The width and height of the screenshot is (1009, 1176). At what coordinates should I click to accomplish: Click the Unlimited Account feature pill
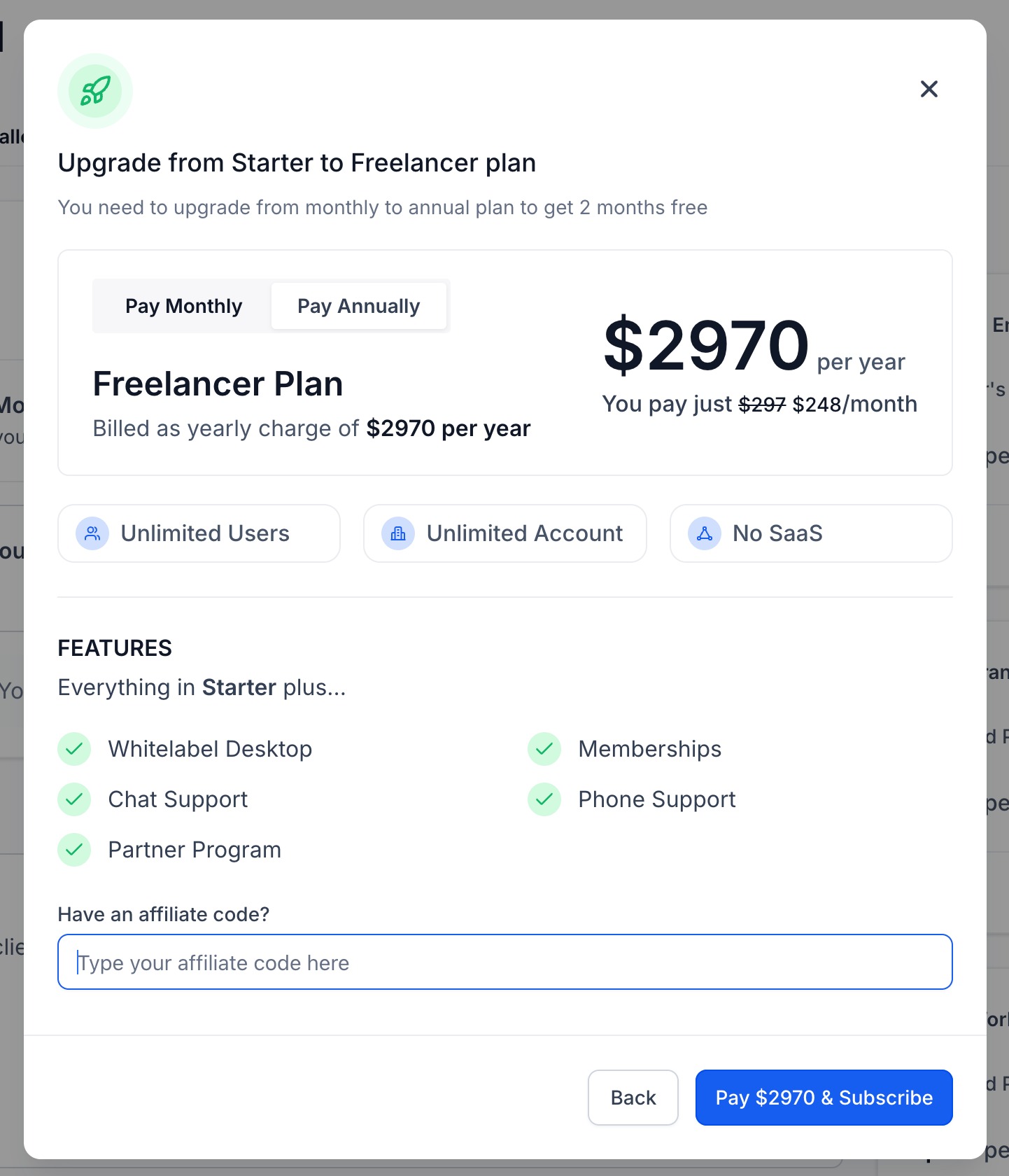click(x=505, y=533)
